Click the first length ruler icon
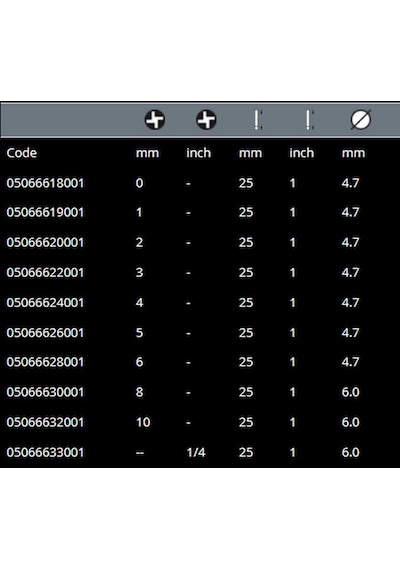Image resolution: width=400 pixels, height=570 pixels. click(x=257, y=120)
